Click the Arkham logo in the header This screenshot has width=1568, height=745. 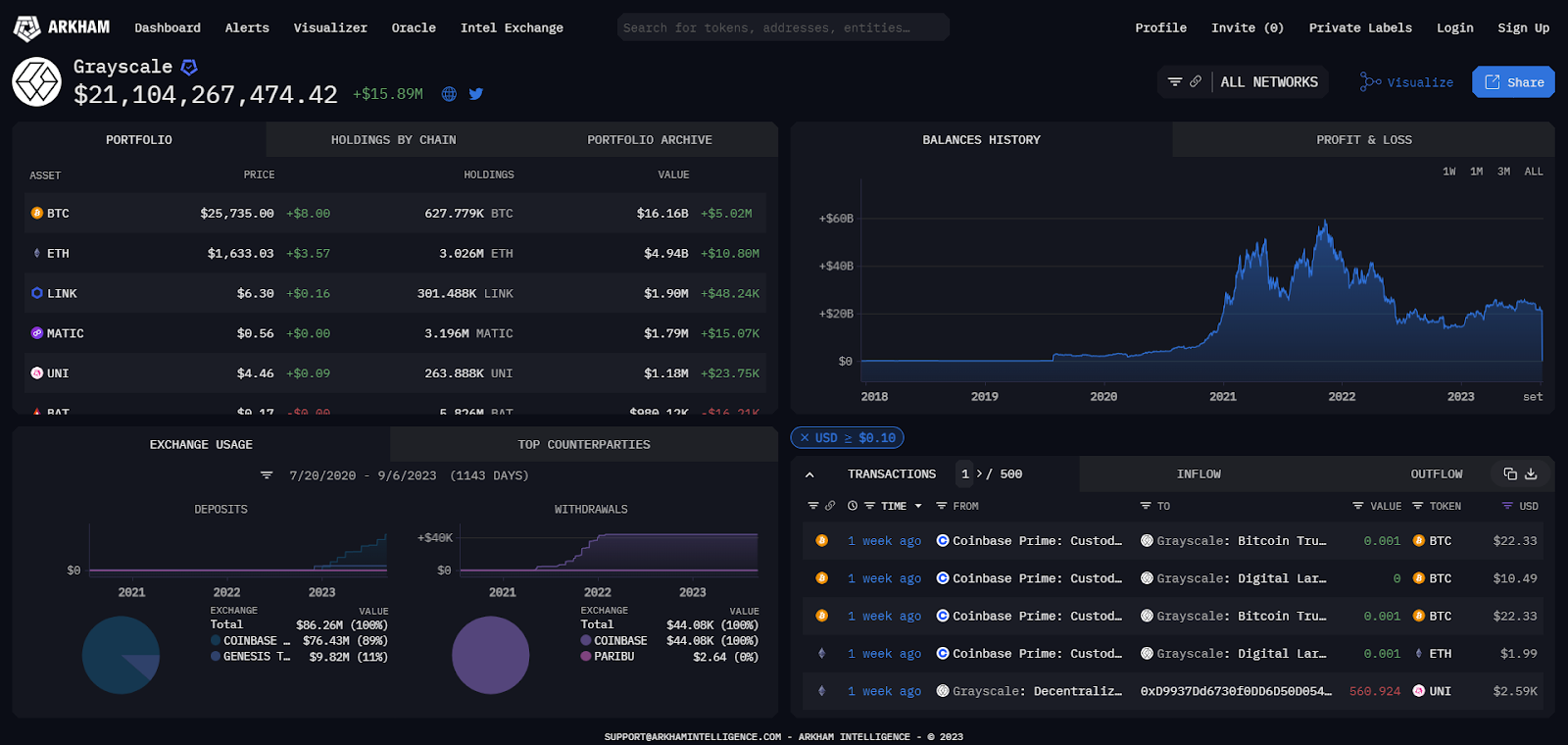(61, 27)
